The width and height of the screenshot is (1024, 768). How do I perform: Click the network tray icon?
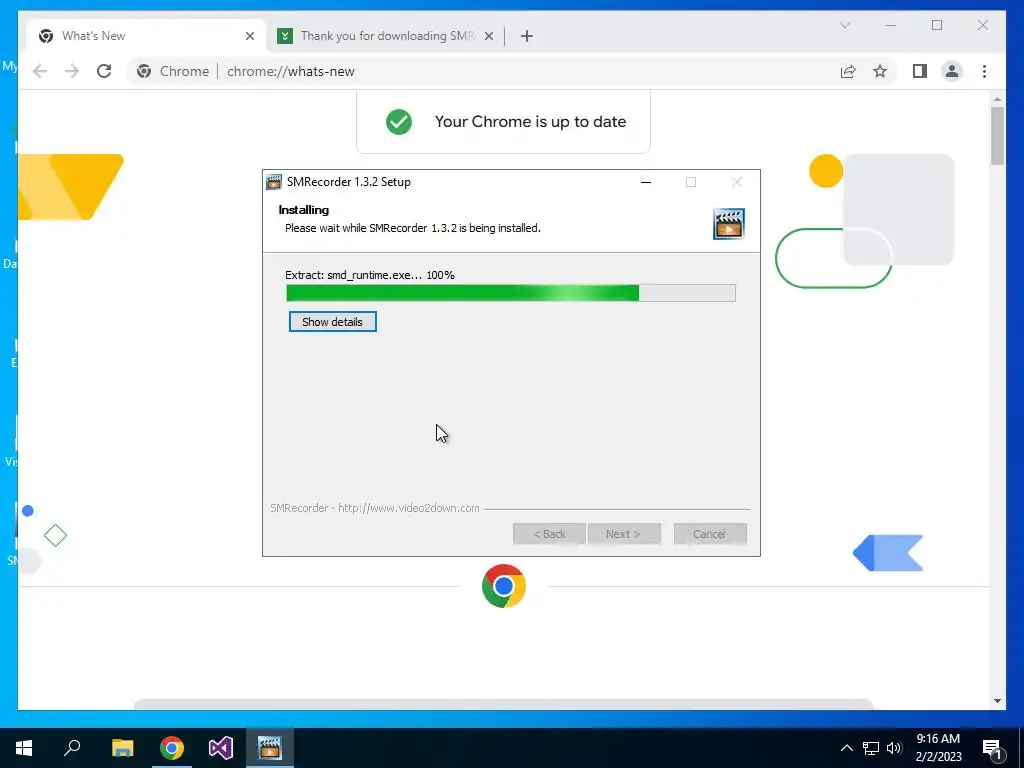[x=871, y=748]
